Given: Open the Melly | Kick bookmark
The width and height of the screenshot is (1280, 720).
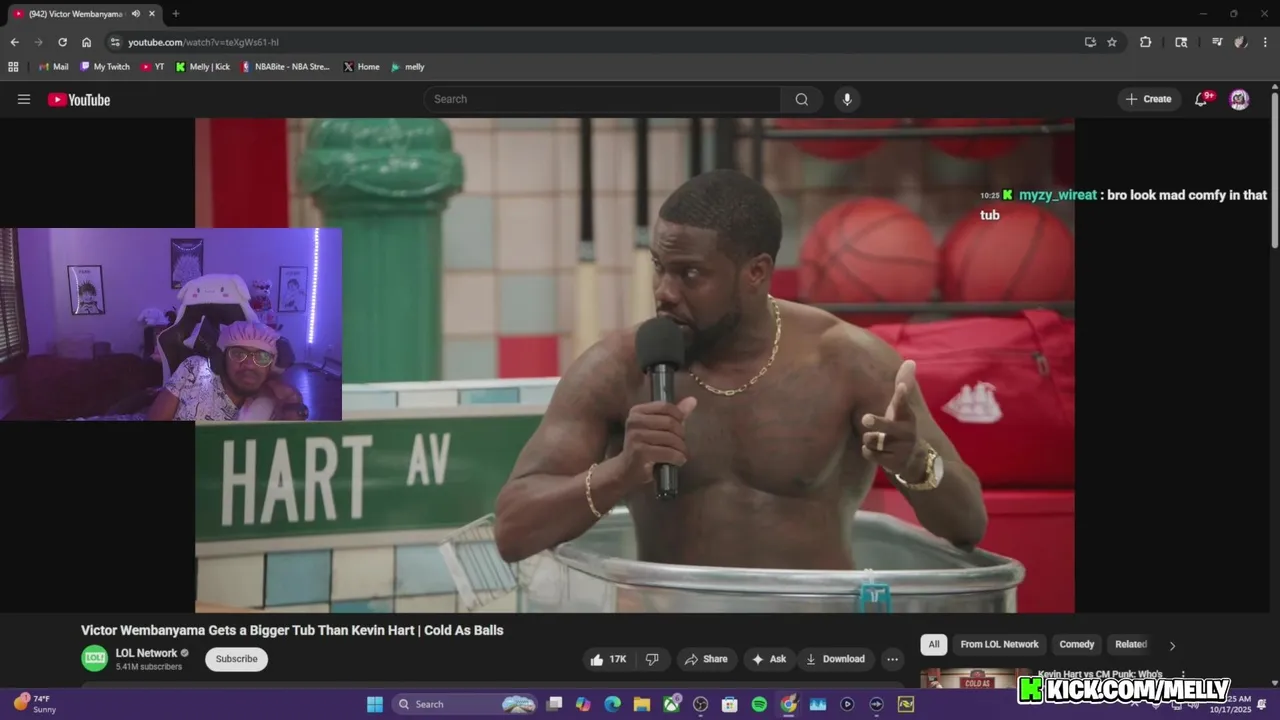Looking at the screenshot, I should [x=203, y=67].
